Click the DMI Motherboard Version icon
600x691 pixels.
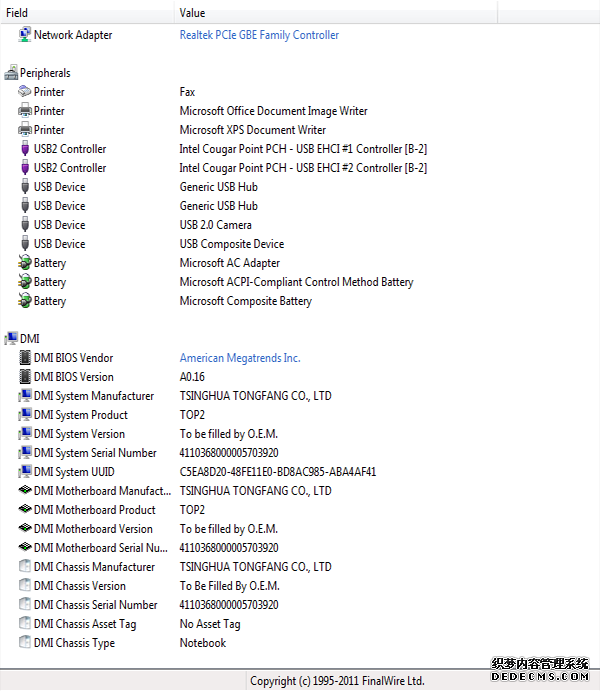coord(25,528)
